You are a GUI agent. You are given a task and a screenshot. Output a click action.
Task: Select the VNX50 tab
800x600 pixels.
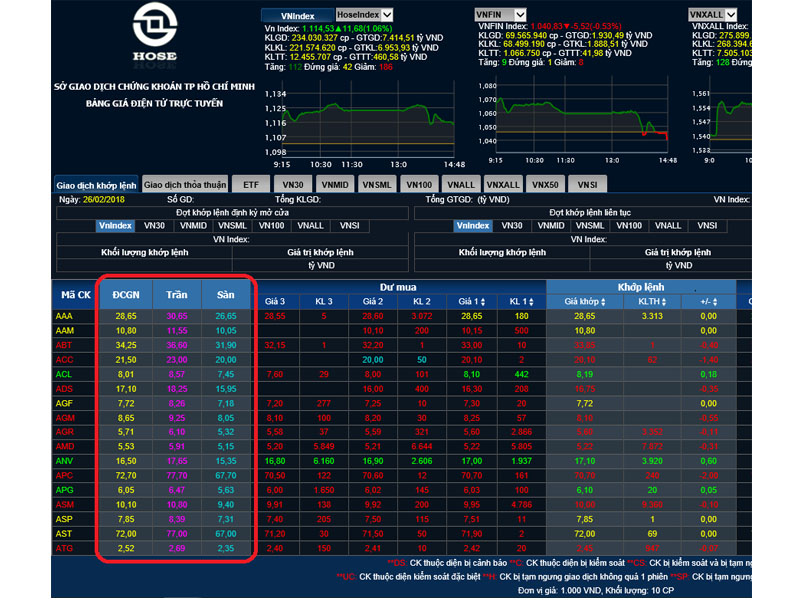coord(545,185)
